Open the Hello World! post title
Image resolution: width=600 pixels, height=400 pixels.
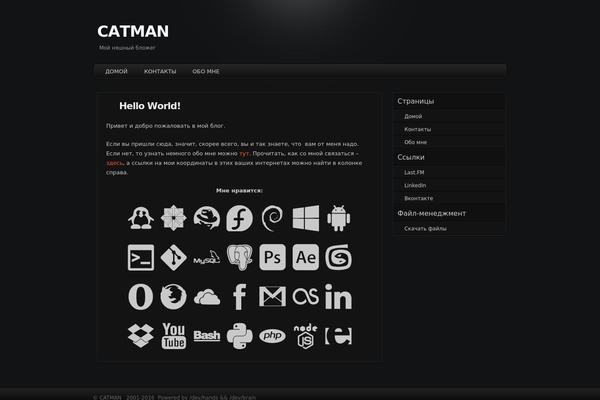(150, 106)
